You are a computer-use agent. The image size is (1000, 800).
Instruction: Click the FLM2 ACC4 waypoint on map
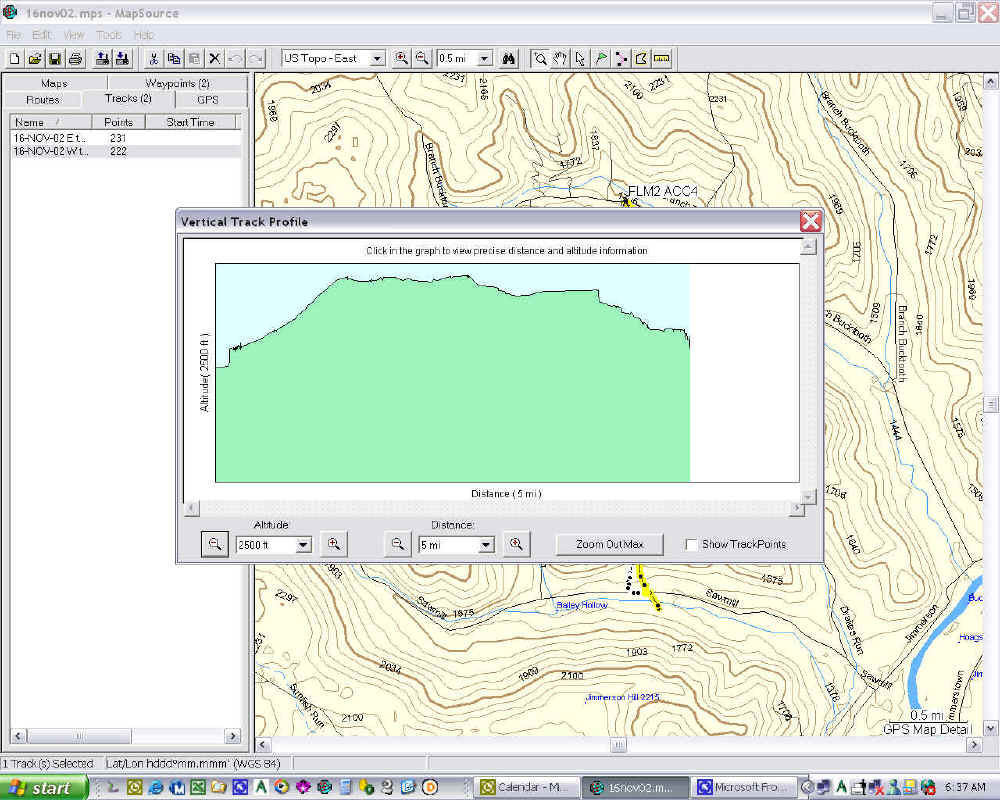click(x=662, y=191)
